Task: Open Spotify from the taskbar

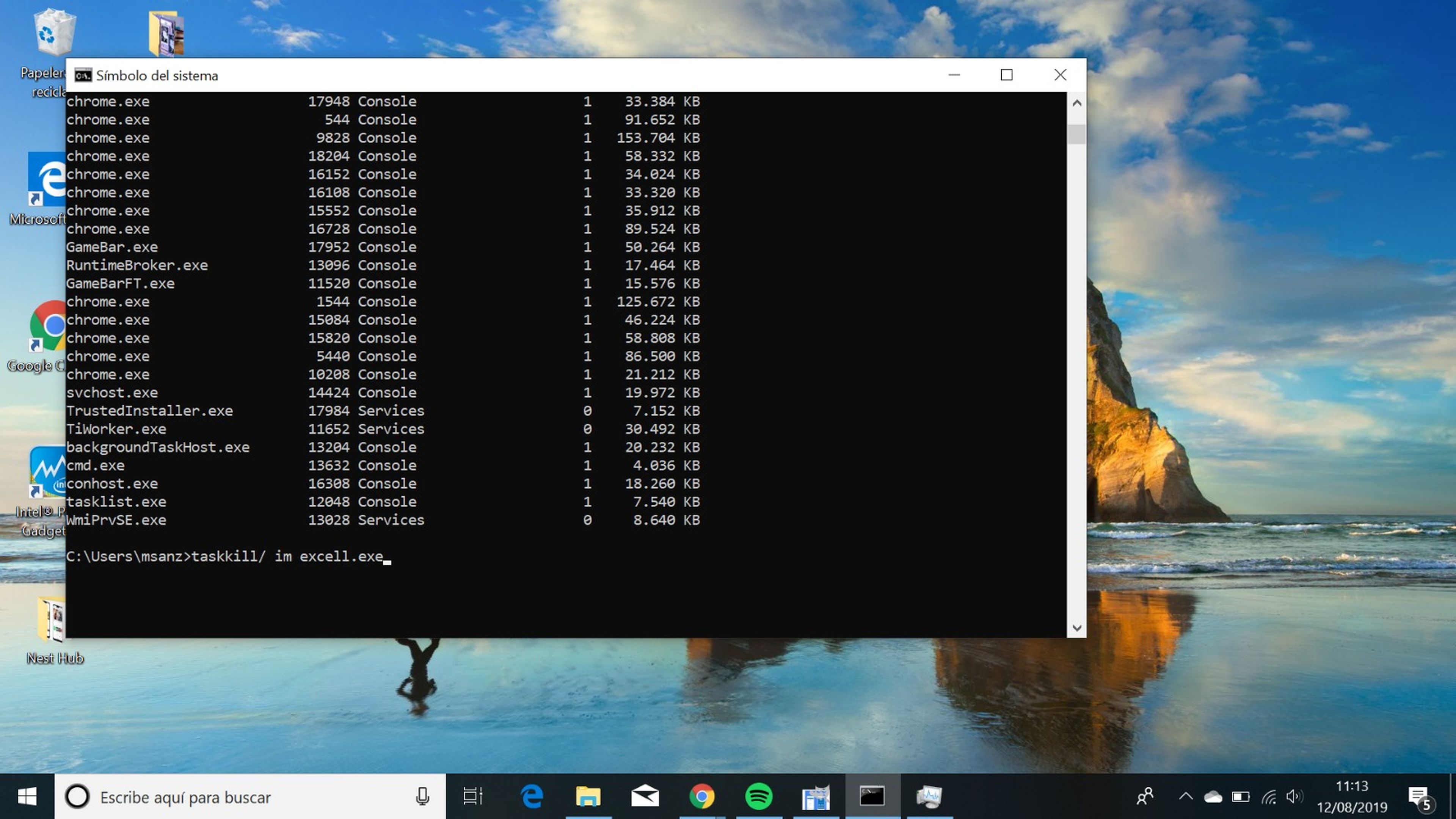Action: coord(758,796)
